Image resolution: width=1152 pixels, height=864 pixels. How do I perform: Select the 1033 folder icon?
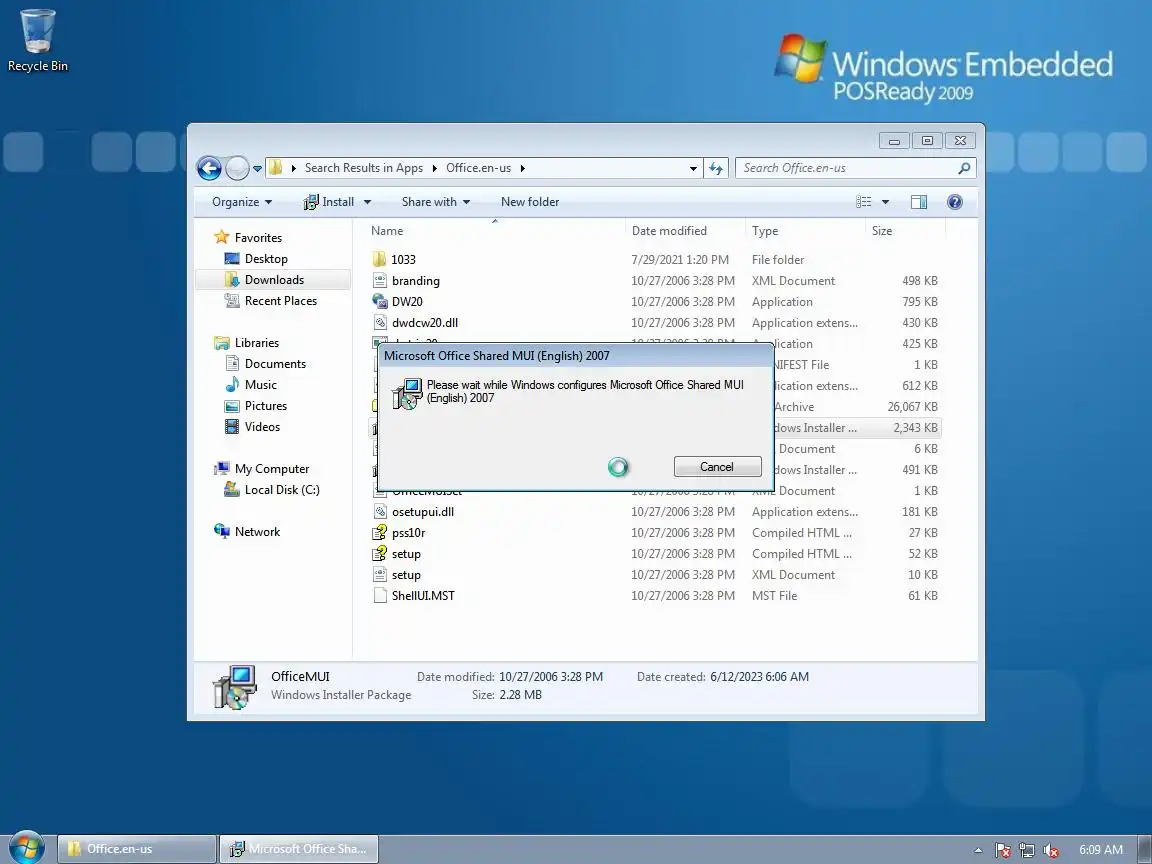tap(379, 259)
